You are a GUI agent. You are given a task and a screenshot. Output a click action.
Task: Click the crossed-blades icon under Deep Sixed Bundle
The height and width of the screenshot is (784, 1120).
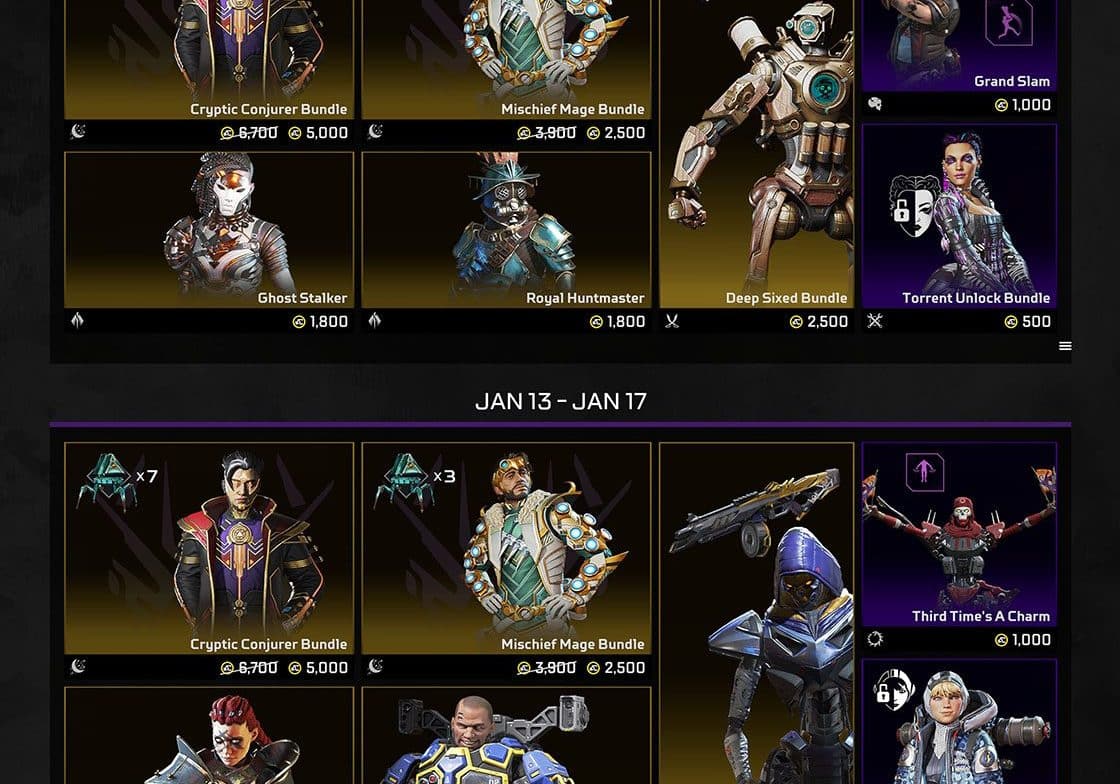click(671, 321)
